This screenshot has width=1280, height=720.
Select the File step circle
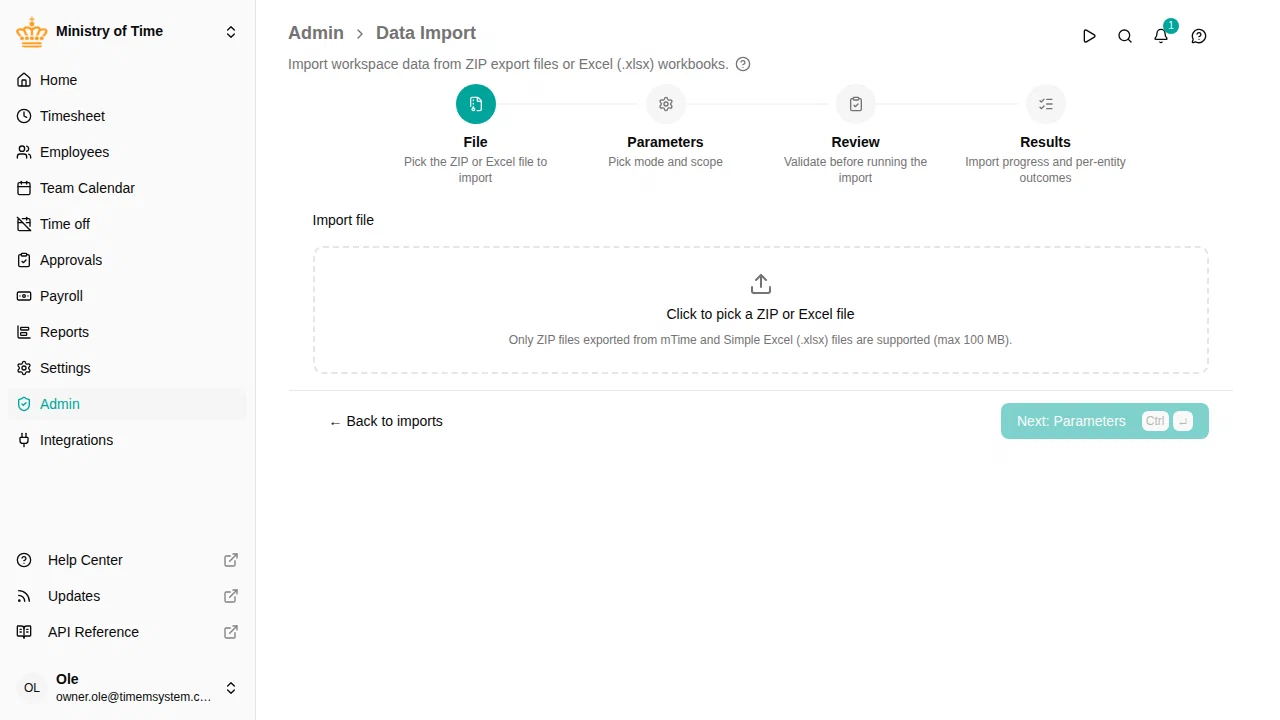click(476, 104)
